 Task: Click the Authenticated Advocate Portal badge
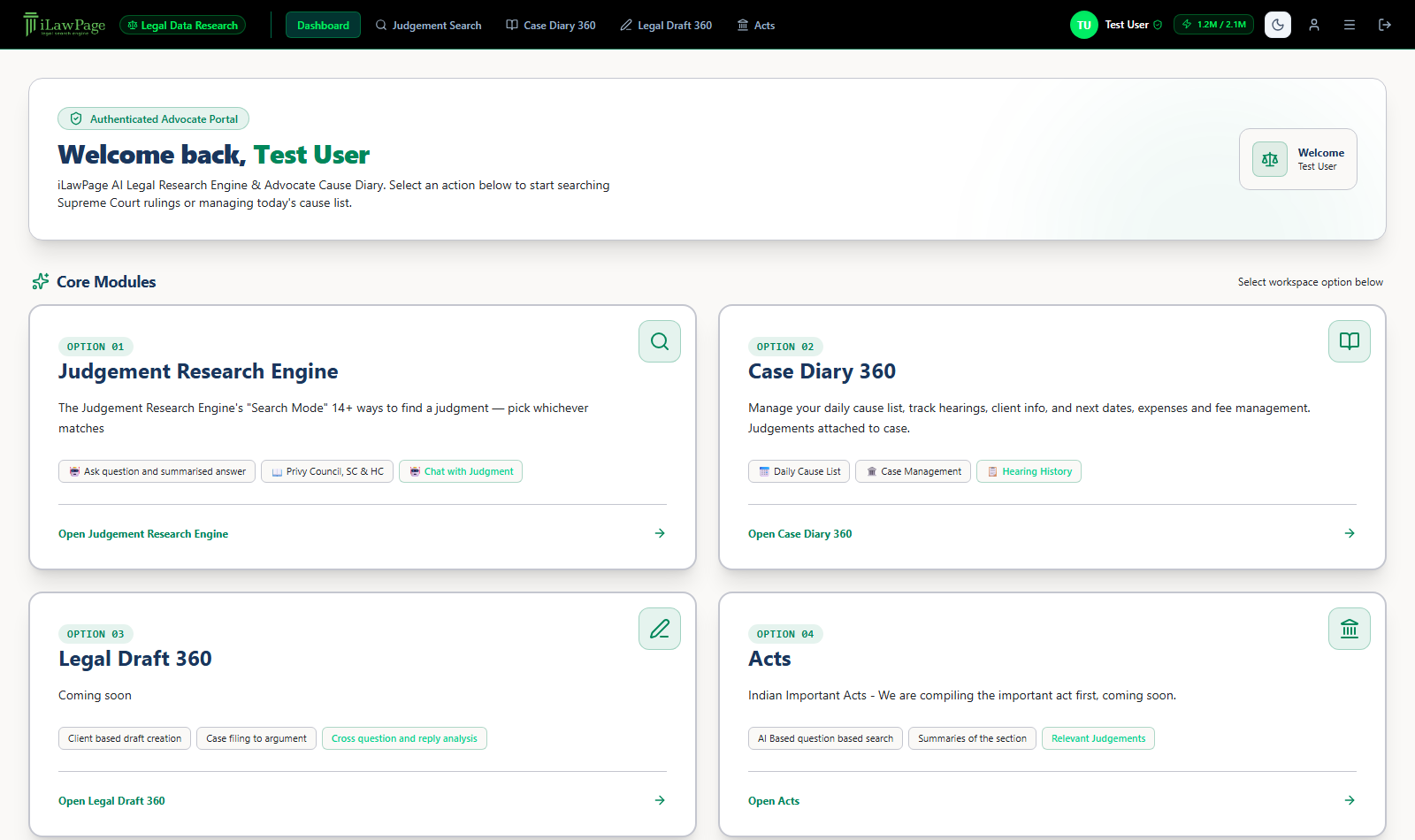[154, 118]
